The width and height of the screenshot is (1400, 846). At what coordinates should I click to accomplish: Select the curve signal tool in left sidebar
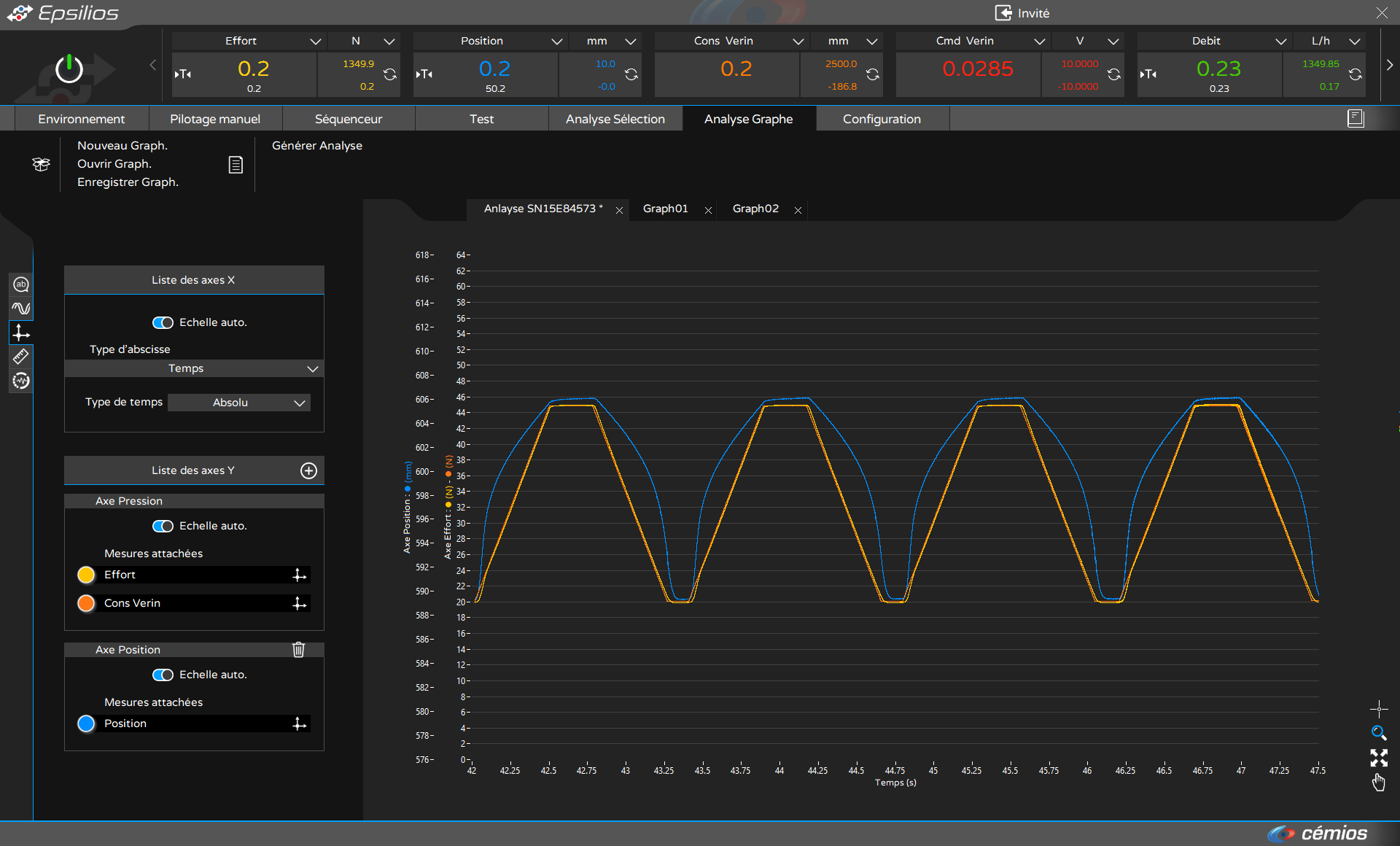click(20, 308)
